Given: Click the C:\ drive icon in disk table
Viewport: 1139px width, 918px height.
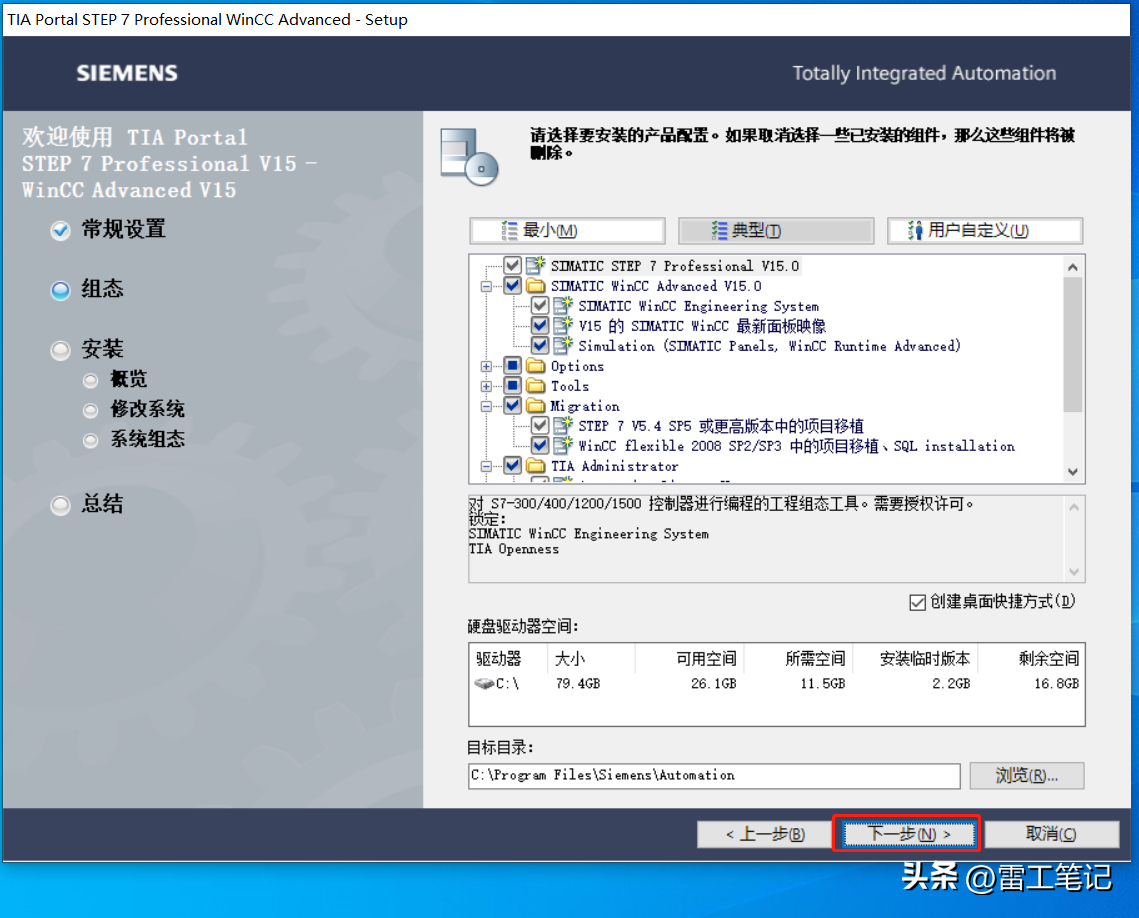Looking at the screenshot, I should tap(484, 684).
